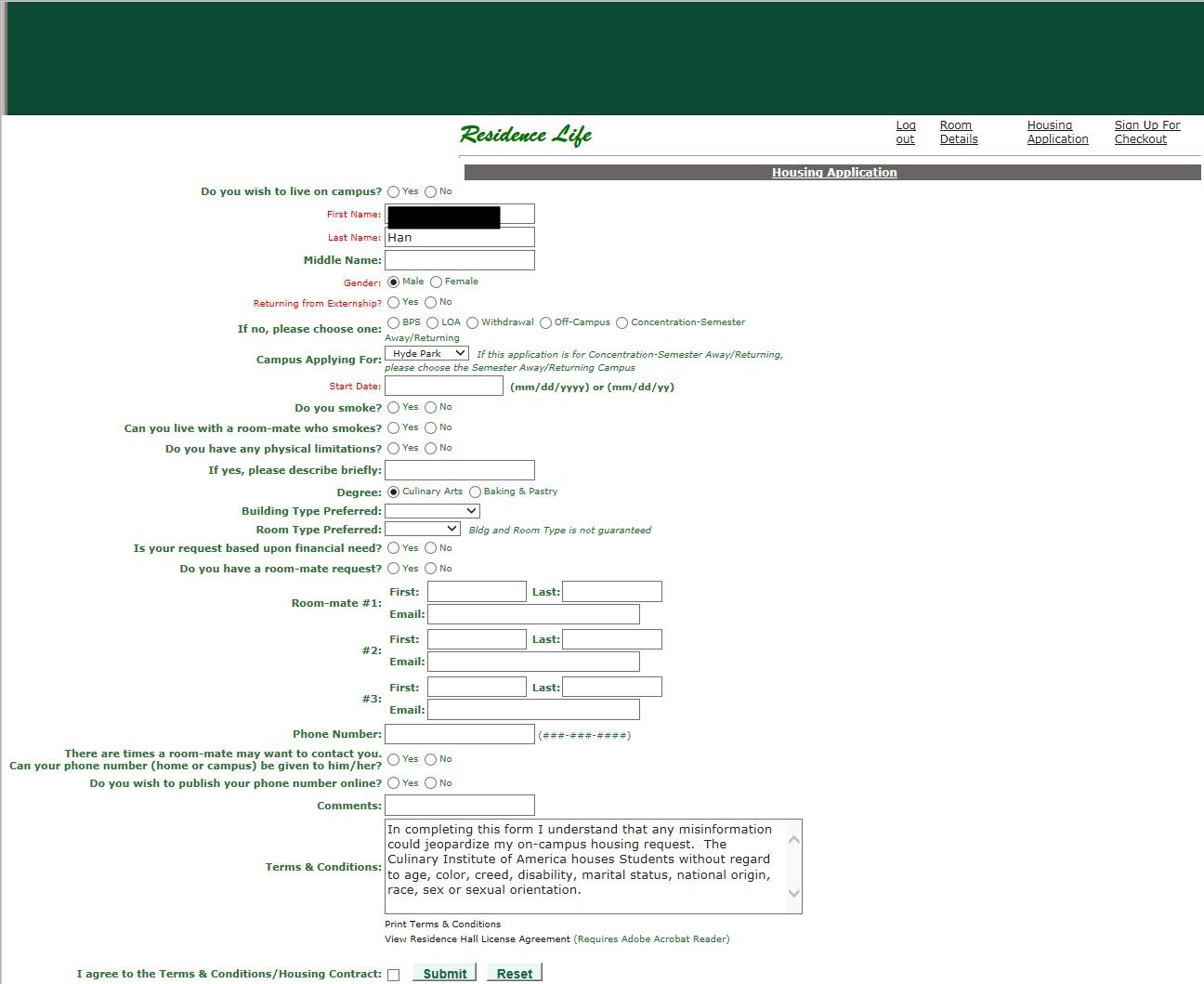Pick the Concentration-Semester Away/Returning option
1204x984 pixels.
622,322
